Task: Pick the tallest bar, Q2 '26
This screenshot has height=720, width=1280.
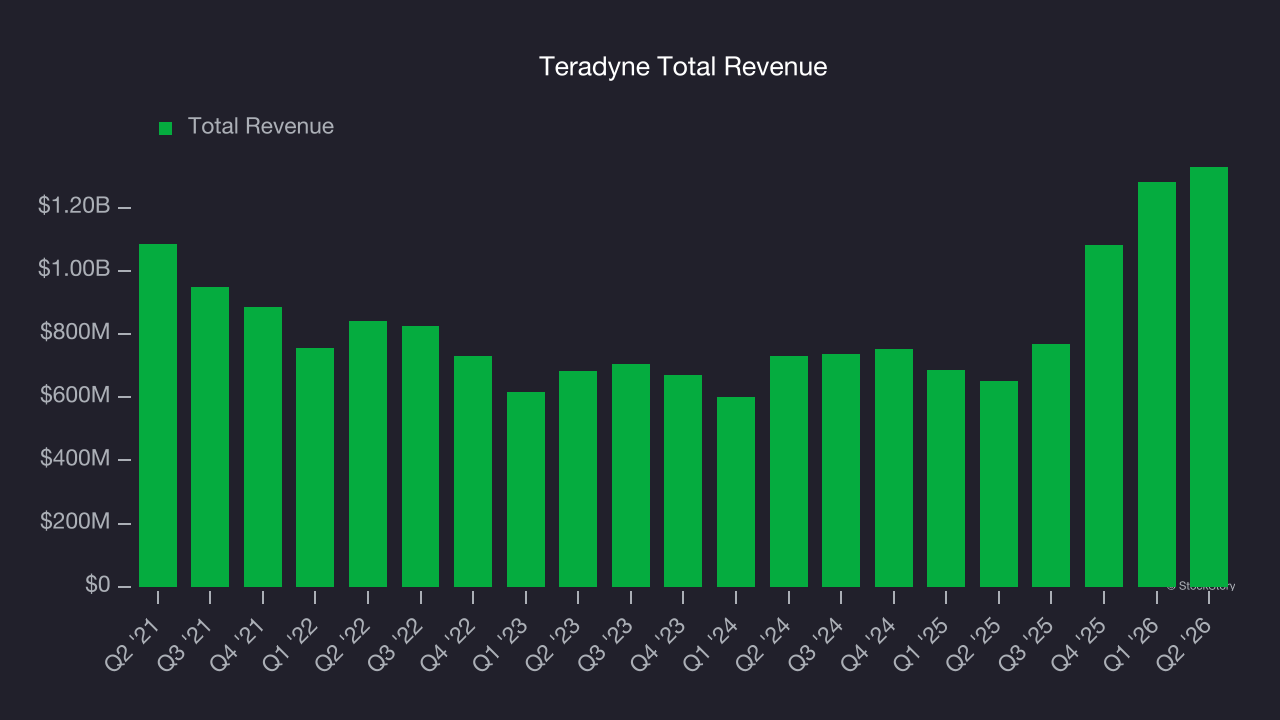Action: tap(1209, 377)
